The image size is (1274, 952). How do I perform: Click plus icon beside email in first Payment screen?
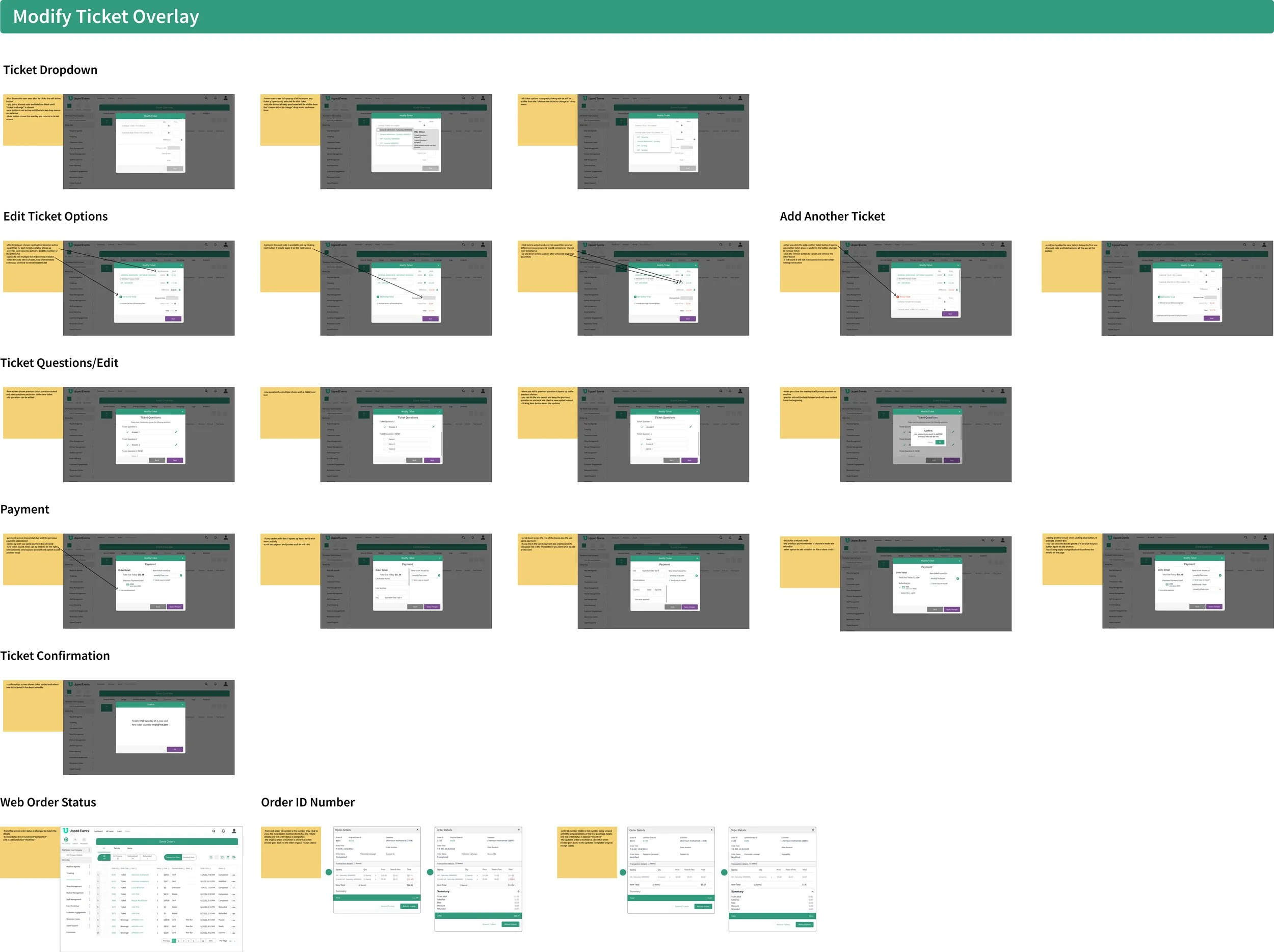(x=181, y=575)
